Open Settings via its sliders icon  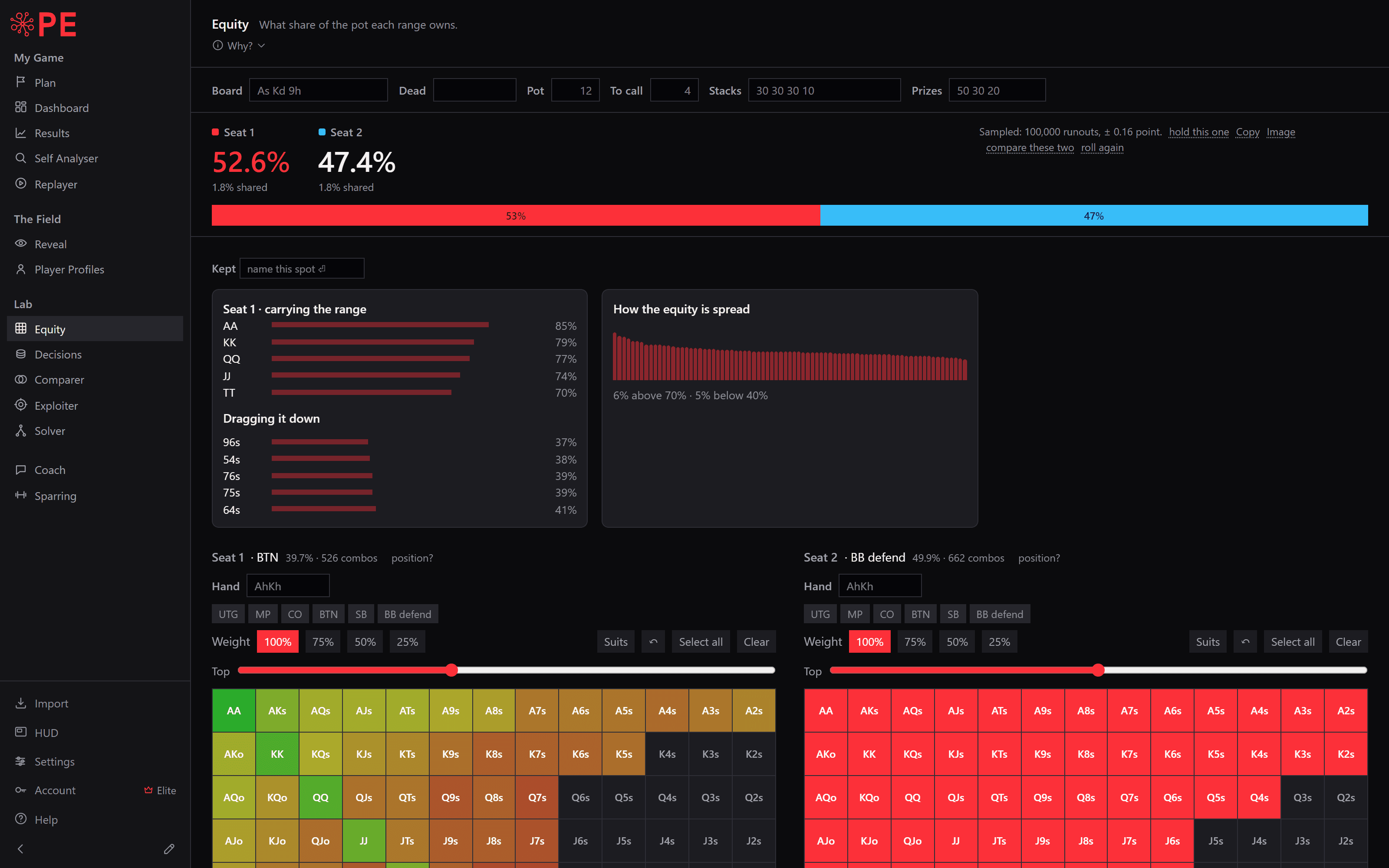click(21, 761)
